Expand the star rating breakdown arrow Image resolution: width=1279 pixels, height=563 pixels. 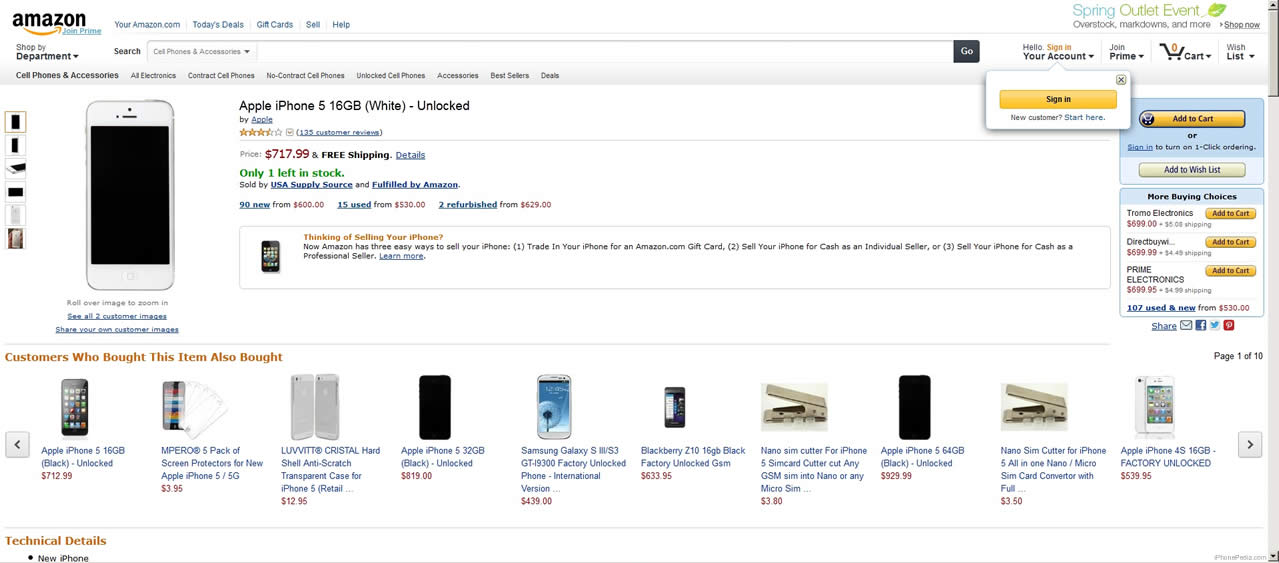point(290,132)
